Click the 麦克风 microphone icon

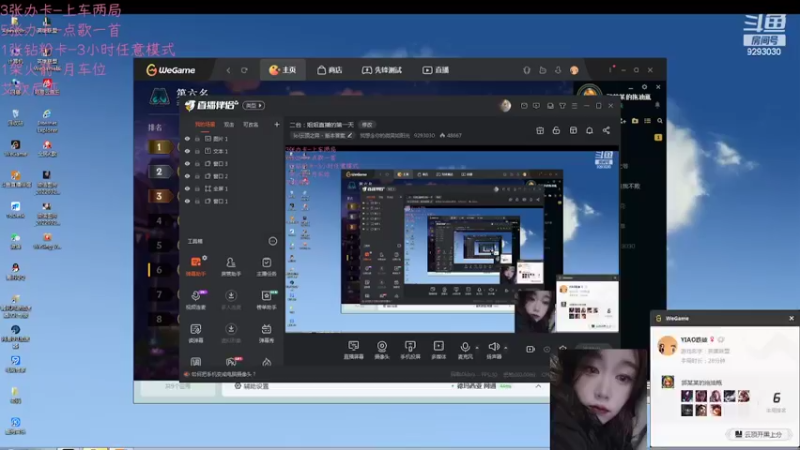(465, 349)
